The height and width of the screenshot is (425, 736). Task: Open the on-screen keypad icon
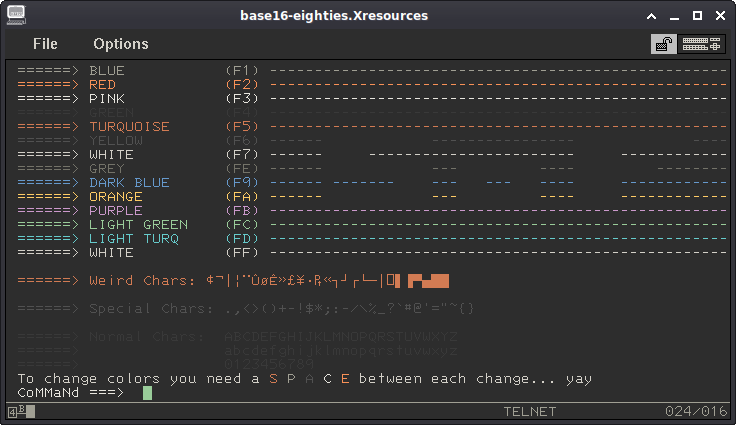coord(701,44)
